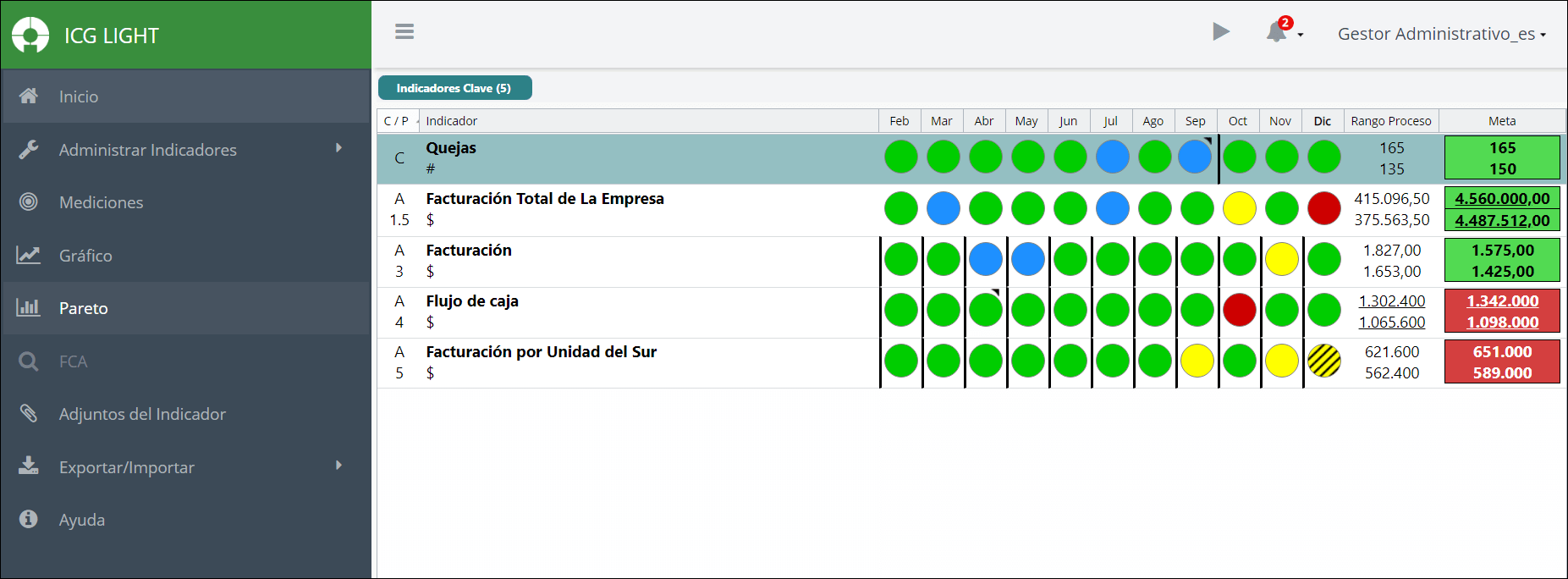This screenshot has width=1568, height=579.
Task: Open the Gestor Administrativo_es user dropdown
Action: (x=1442, y=34)
